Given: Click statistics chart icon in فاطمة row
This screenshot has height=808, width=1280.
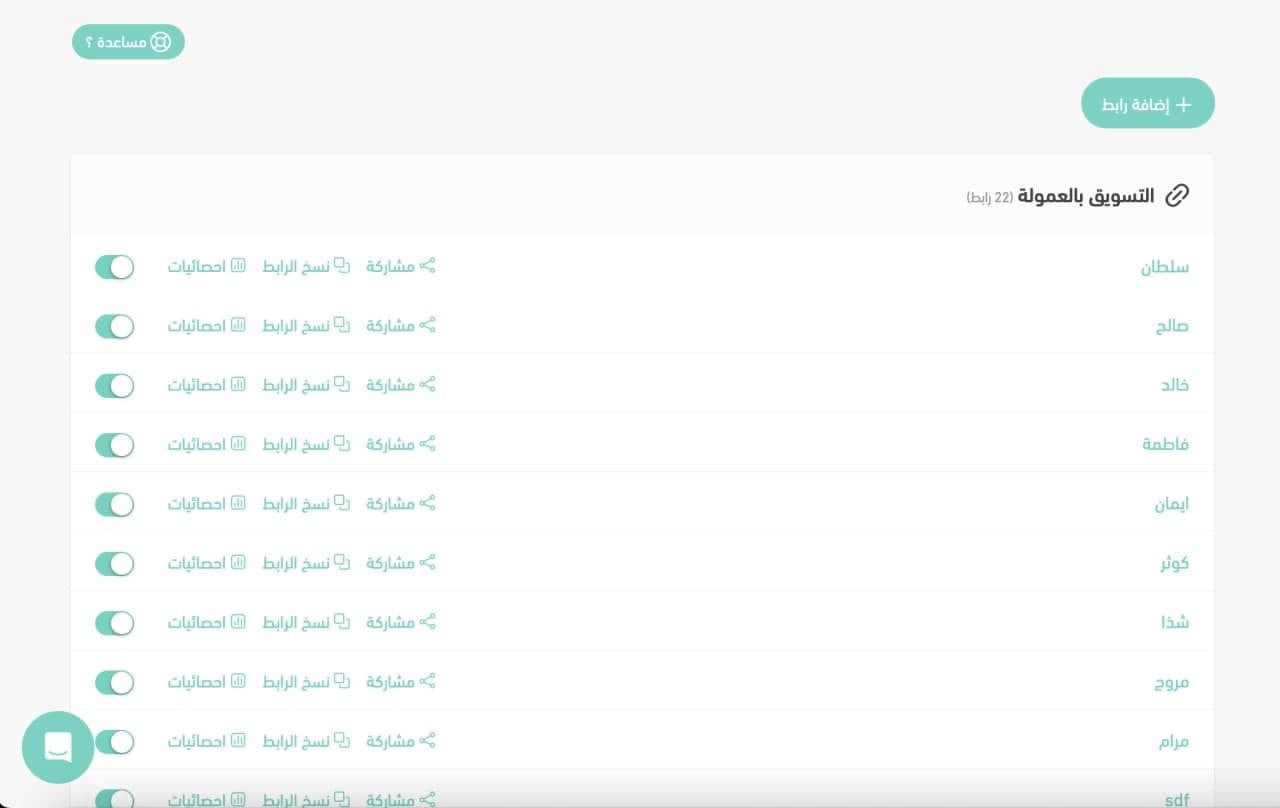Looking at the screenshot, I should point(238,443).
